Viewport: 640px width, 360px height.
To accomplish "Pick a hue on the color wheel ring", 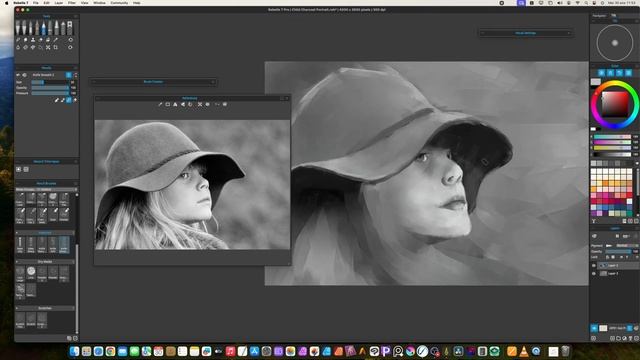I will [x=615, y=84].
